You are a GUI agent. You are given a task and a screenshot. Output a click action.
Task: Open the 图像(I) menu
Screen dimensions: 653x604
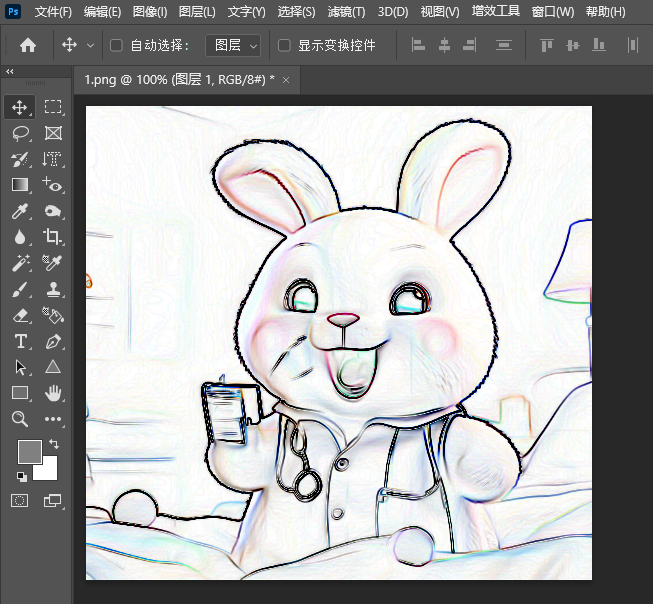150,12
